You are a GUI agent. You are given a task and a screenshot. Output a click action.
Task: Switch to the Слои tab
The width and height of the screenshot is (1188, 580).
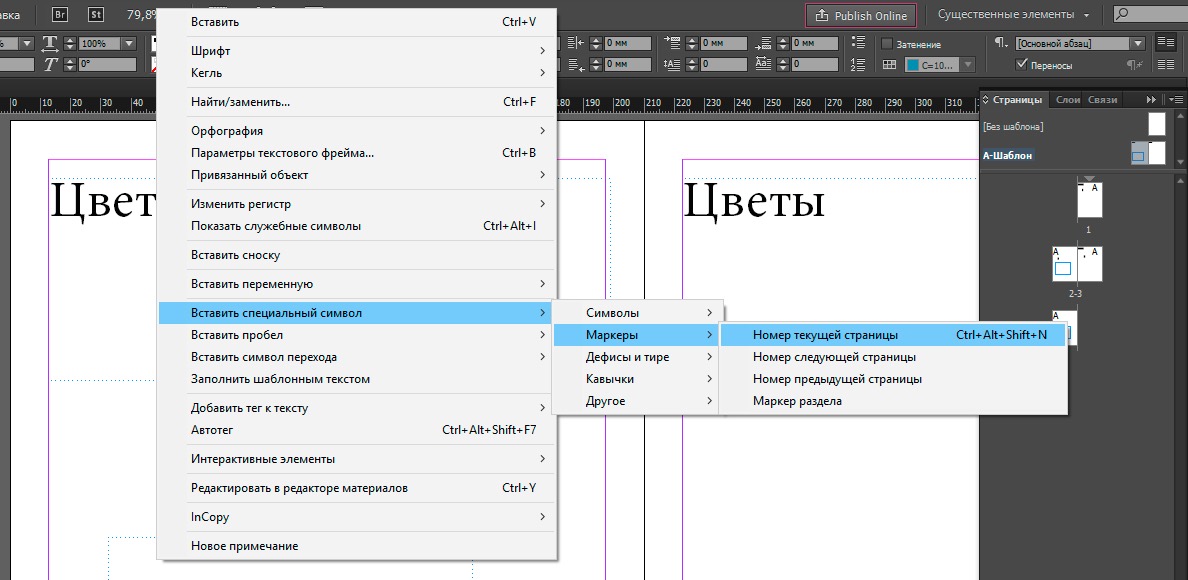pos(1067,99)
